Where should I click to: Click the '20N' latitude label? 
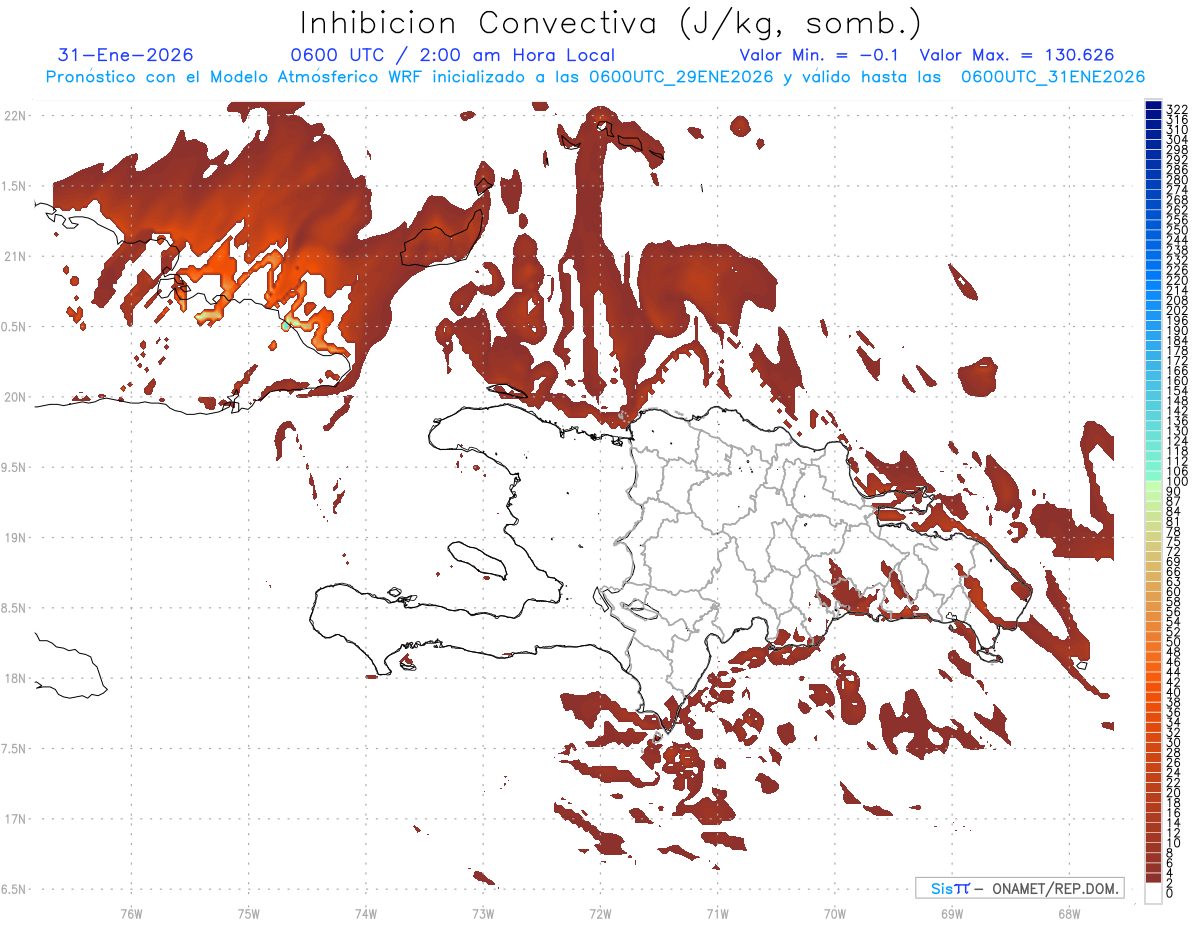point(15,397)
